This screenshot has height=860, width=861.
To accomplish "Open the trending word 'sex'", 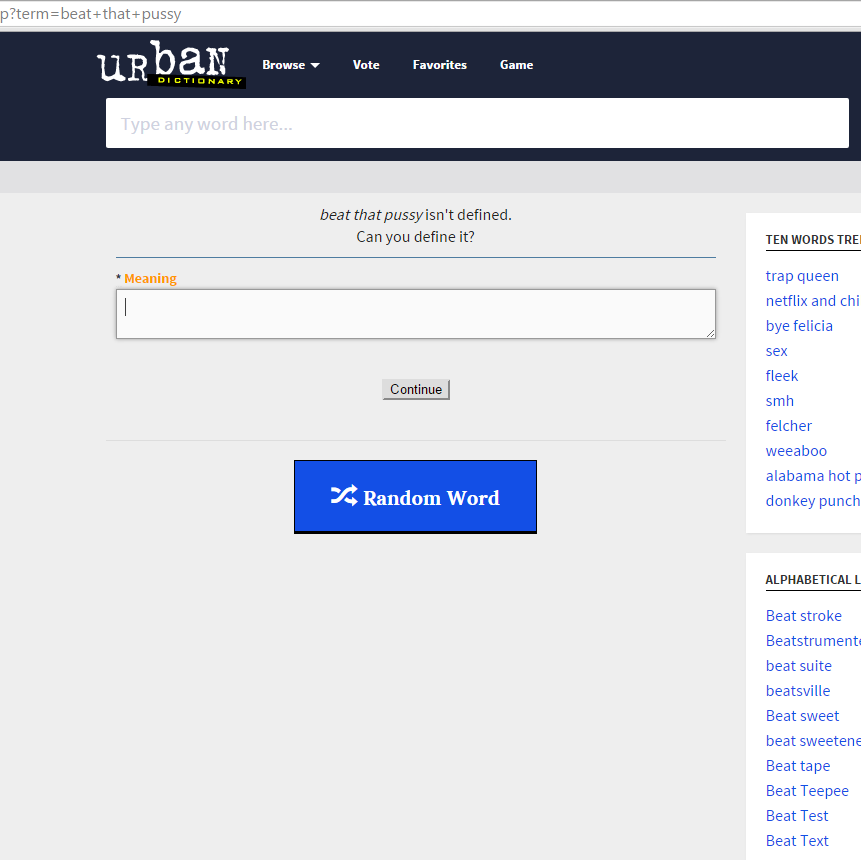I will (x=776, y=351).
